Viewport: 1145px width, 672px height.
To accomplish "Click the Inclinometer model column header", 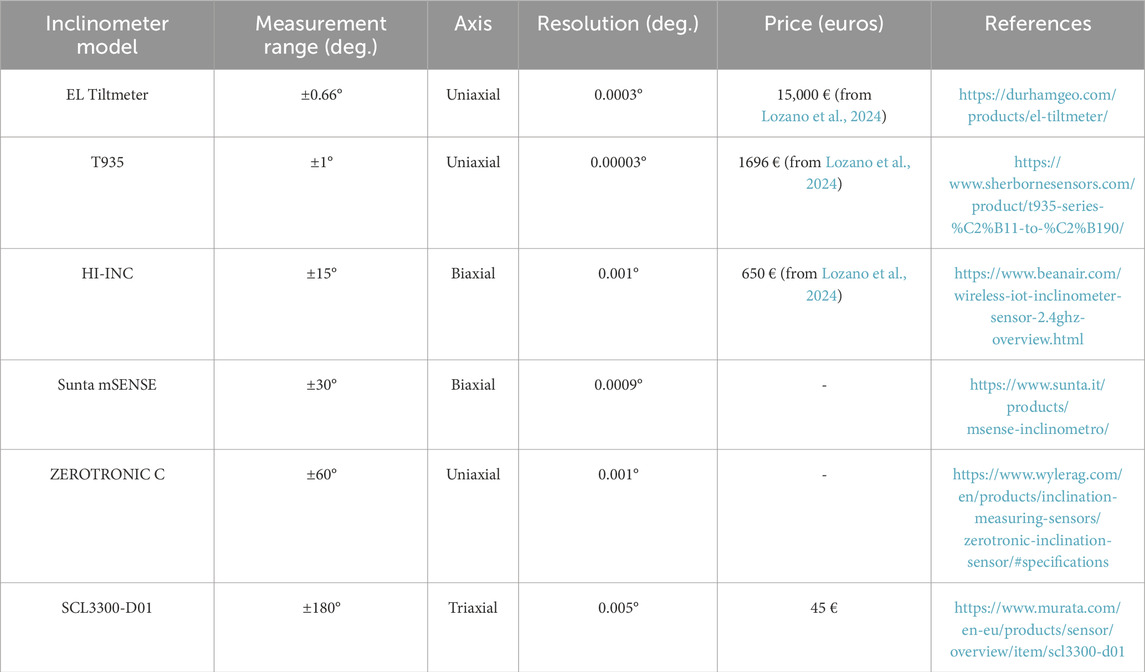I will [x=107, y=35].
